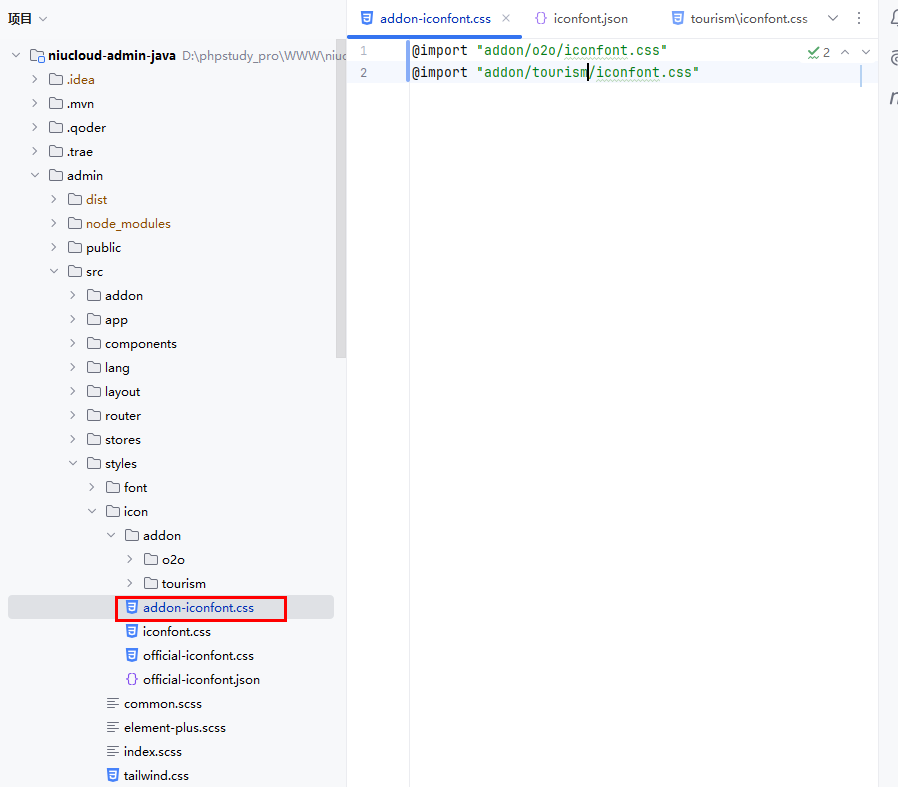
Task: Open the notifications bell panel
Action: (892, 18)
